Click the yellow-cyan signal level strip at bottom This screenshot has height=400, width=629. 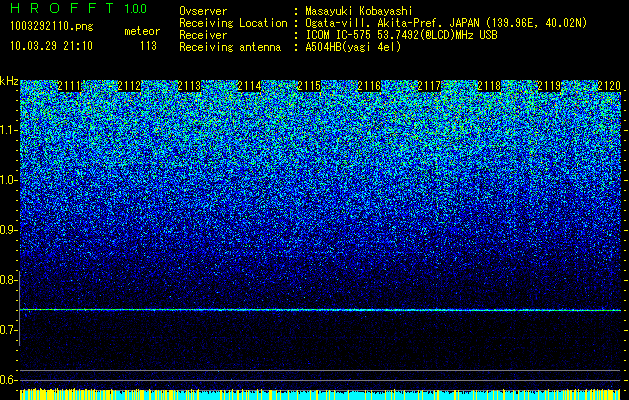point(321,394)
